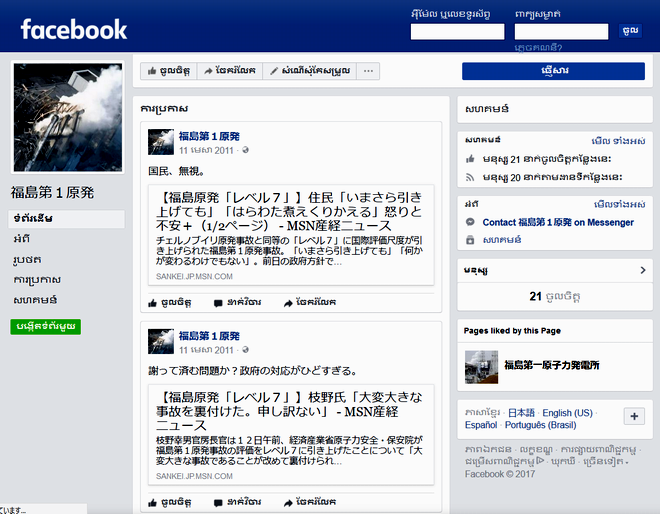The width and height of the screenshot is (660, 514).
Task: Open the first post's 2011 date timestamp
Action: pyautogui.click(x=206, y=150)
